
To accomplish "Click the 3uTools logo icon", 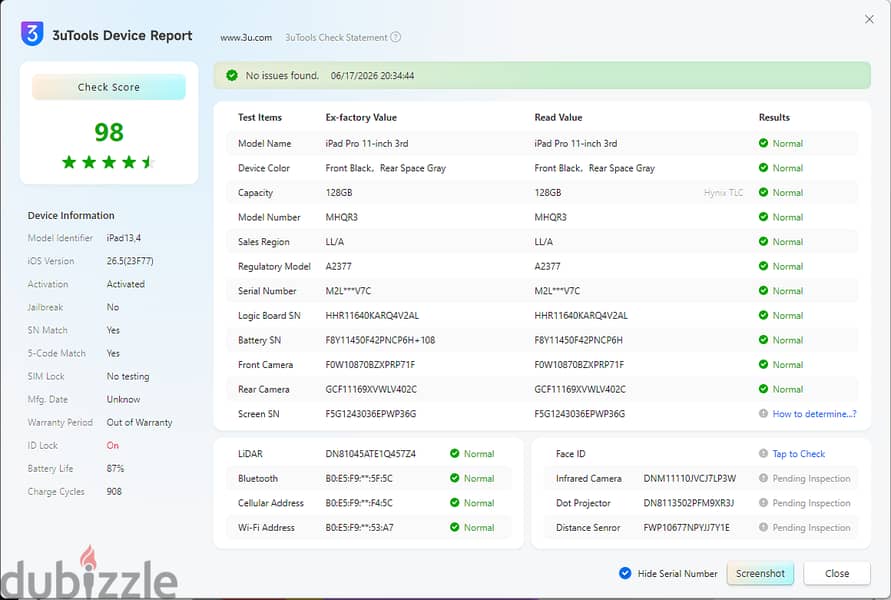I will tap(32, 34).
